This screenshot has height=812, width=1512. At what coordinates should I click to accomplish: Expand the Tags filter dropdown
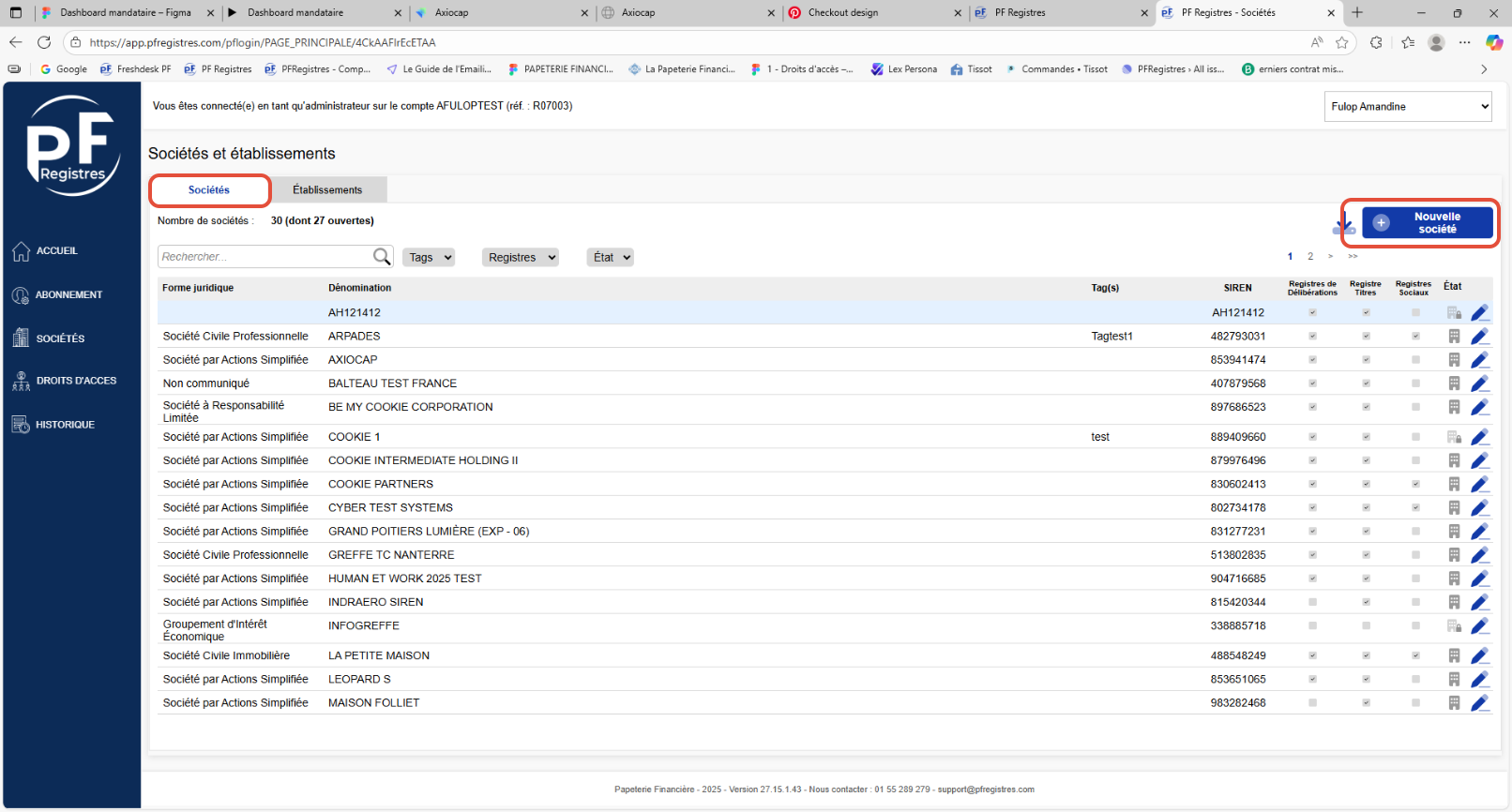pyautogui.click(x=429, y=257)
